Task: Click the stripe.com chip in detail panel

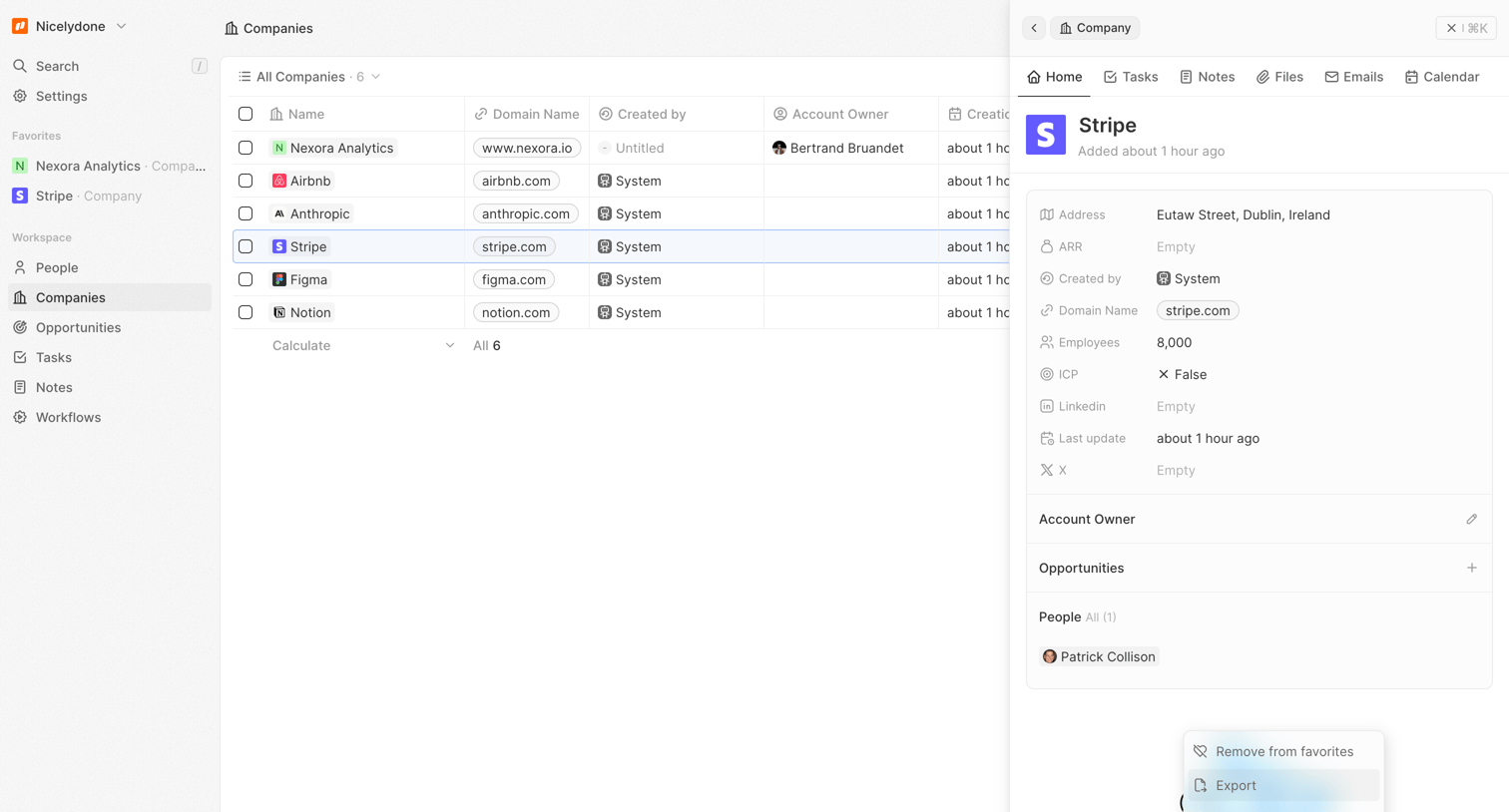Action: tap(1198, 310)
